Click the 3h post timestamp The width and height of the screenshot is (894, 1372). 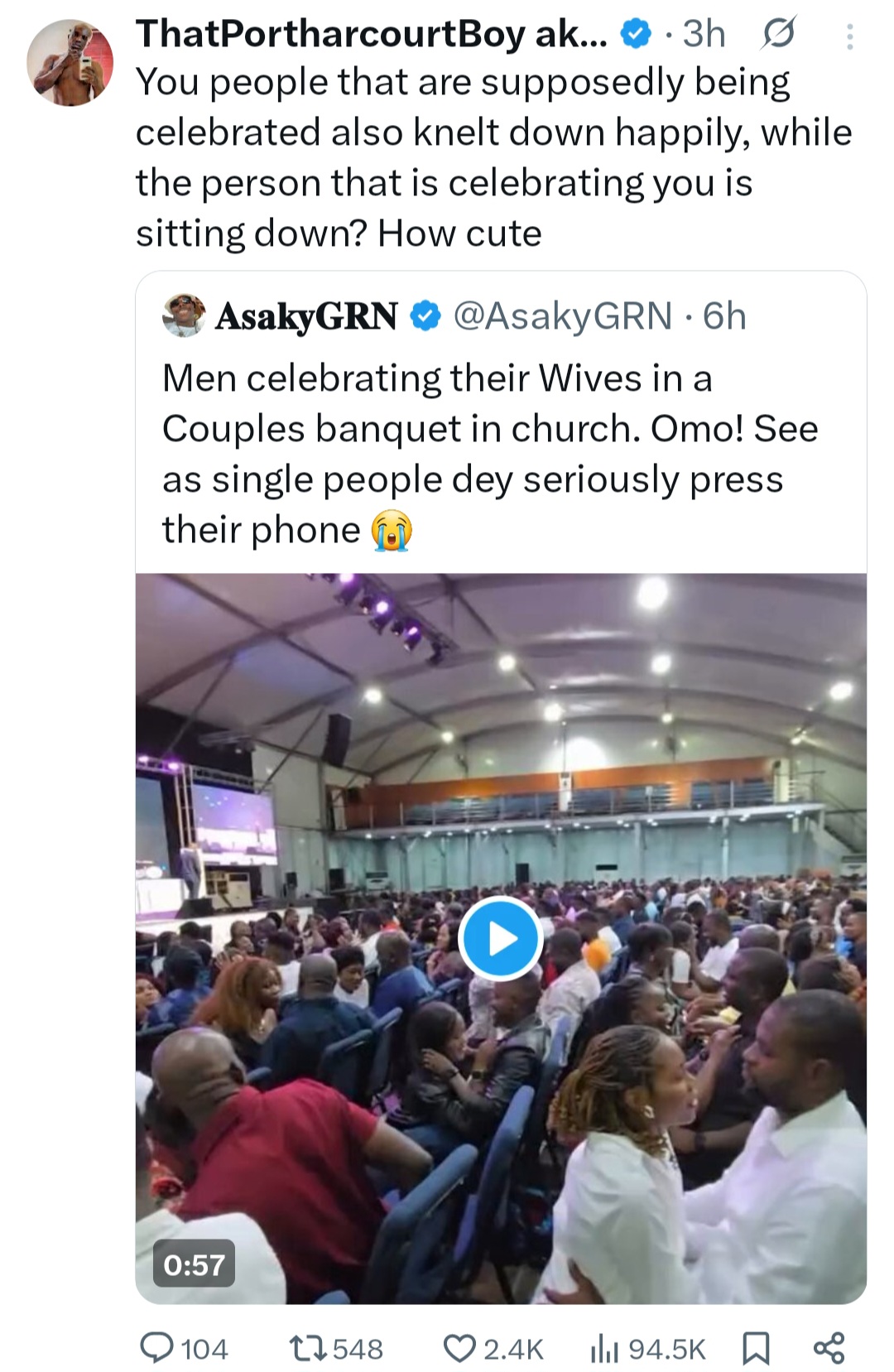[x=704, y=35]
